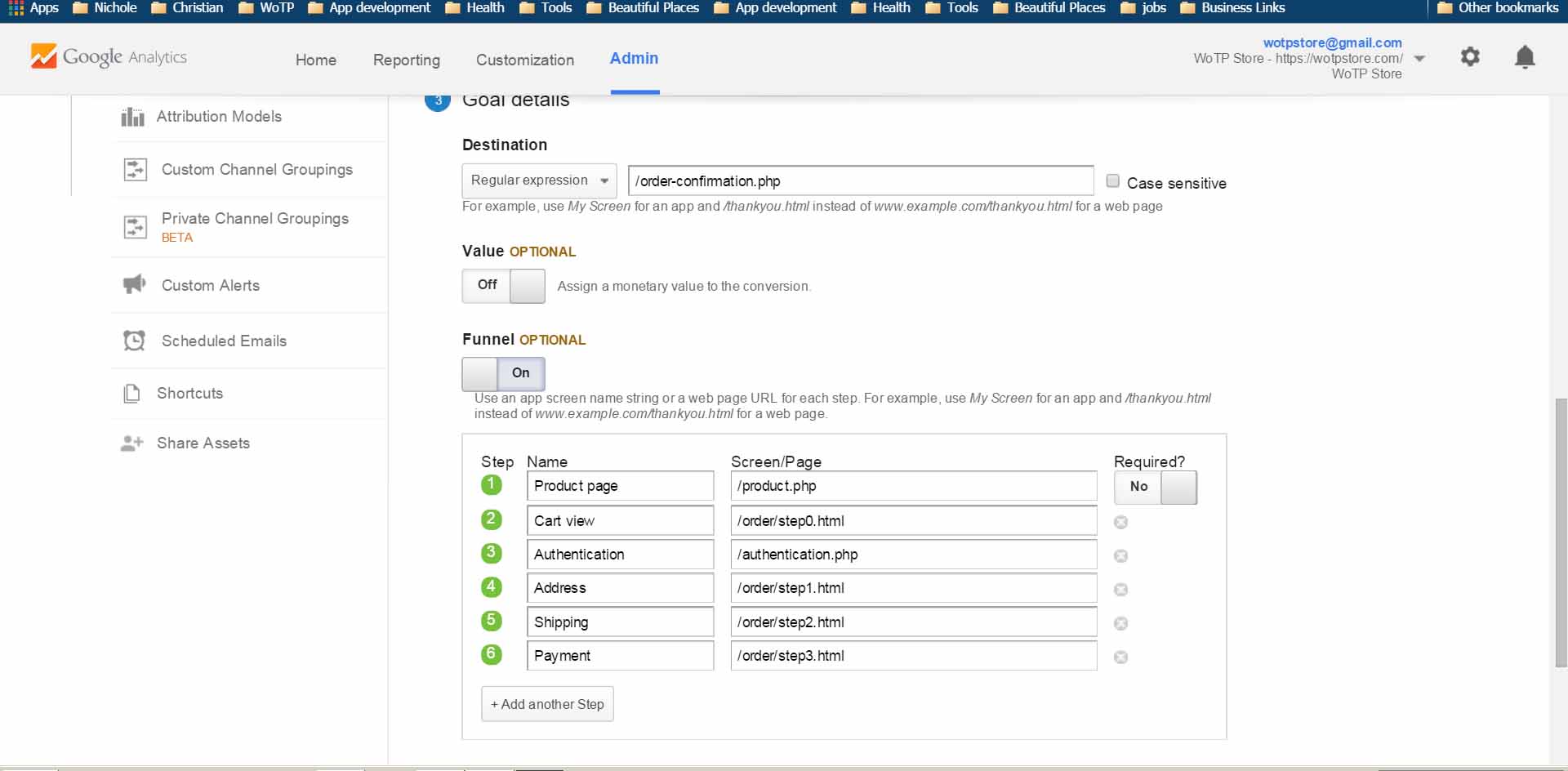Edit the Shipping step name
1568x771 pixels.
tap(621, 622)
